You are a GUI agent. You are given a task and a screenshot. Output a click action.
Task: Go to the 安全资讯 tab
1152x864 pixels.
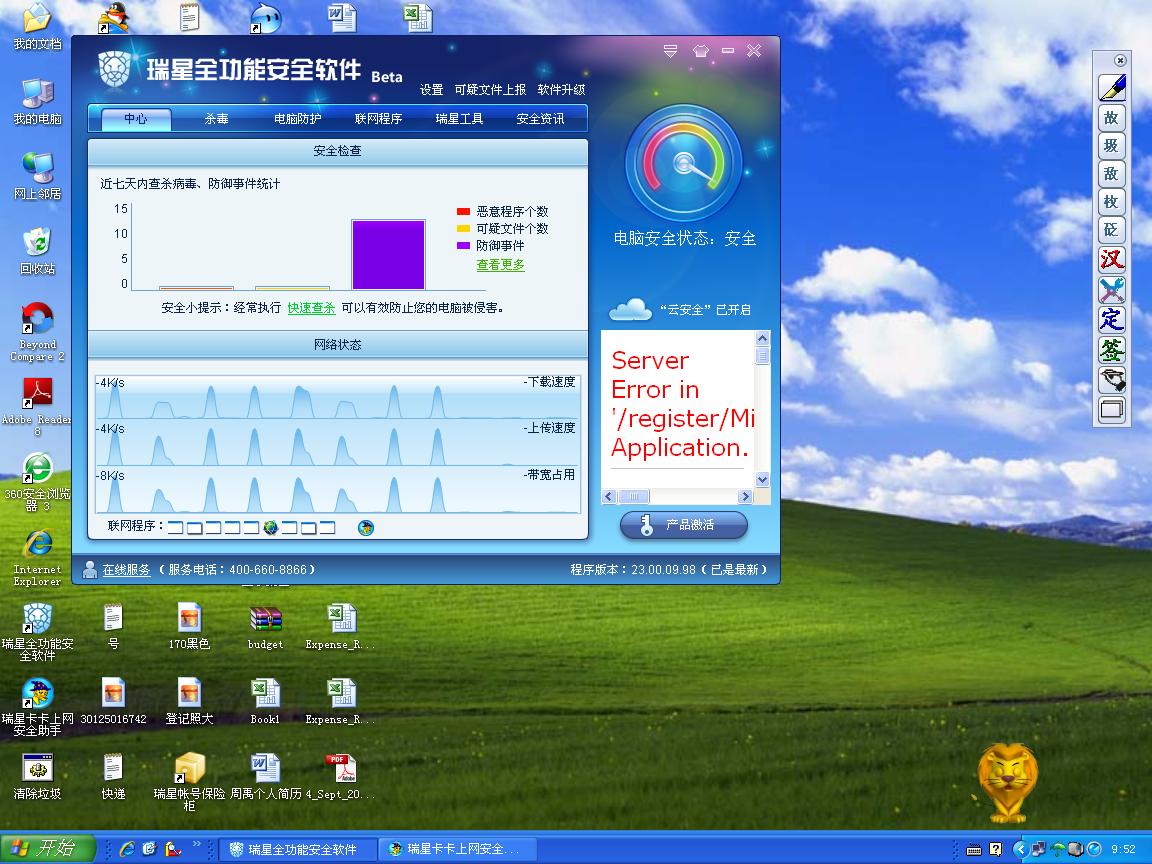click(540, 118)
